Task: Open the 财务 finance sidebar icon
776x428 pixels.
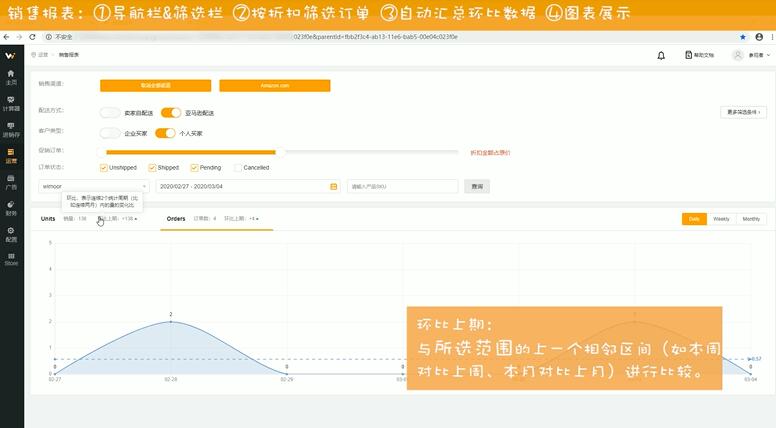Action: point(11,208)
